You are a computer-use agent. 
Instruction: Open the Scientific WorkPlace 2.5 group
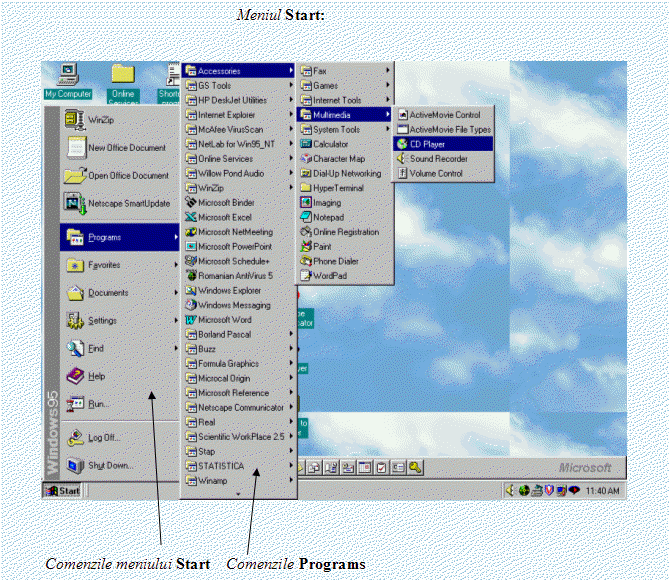[239, 437]
